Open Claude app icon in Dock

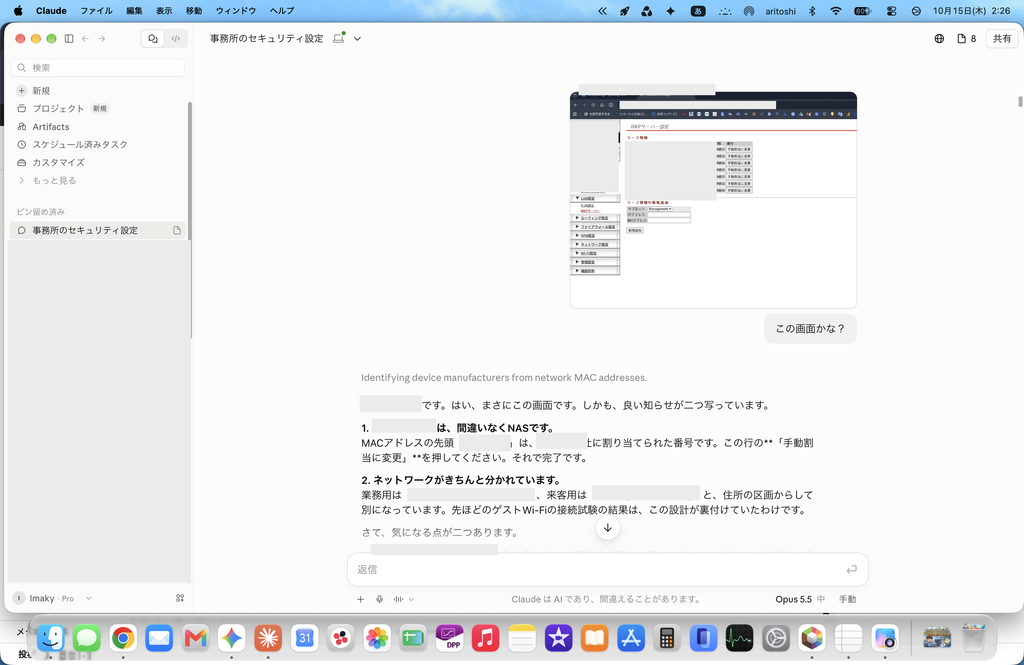pyautogui.click(x=268, y=638)
